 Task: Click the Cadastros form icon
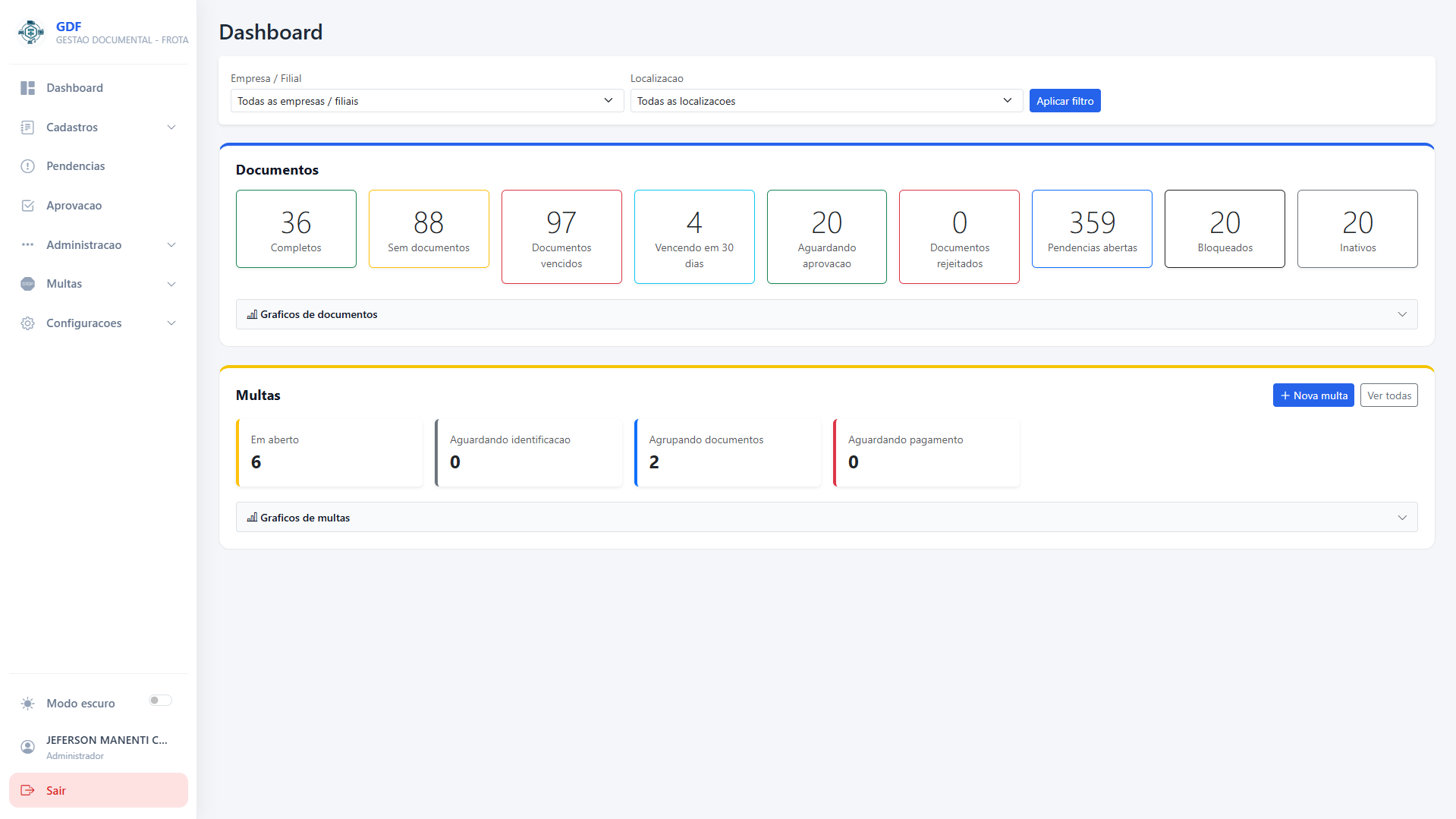click(28, 128)
